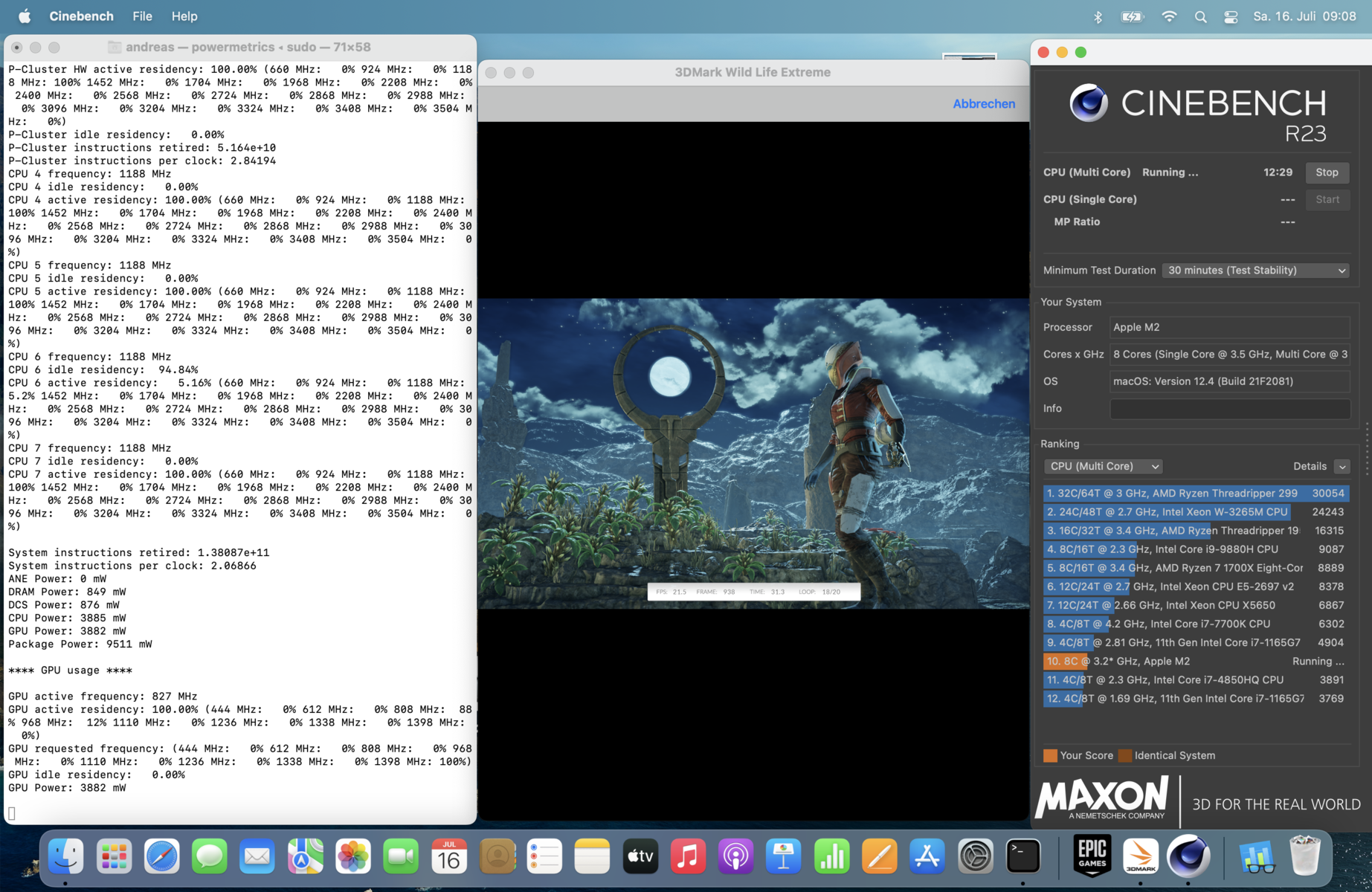Open the App Store from the Dock
The height and width of the screenshot is (892, 1372).
point(927,856)
